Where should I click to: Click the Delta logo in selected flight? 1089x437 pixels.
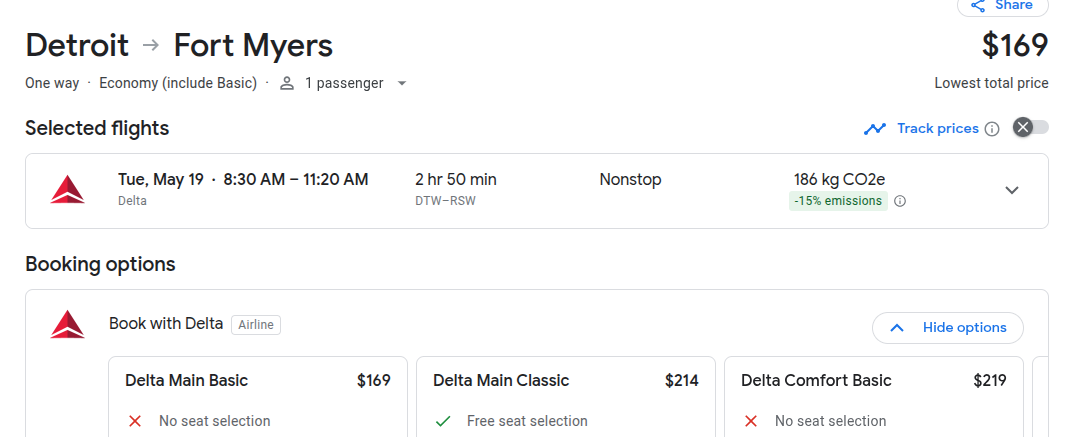68,190
